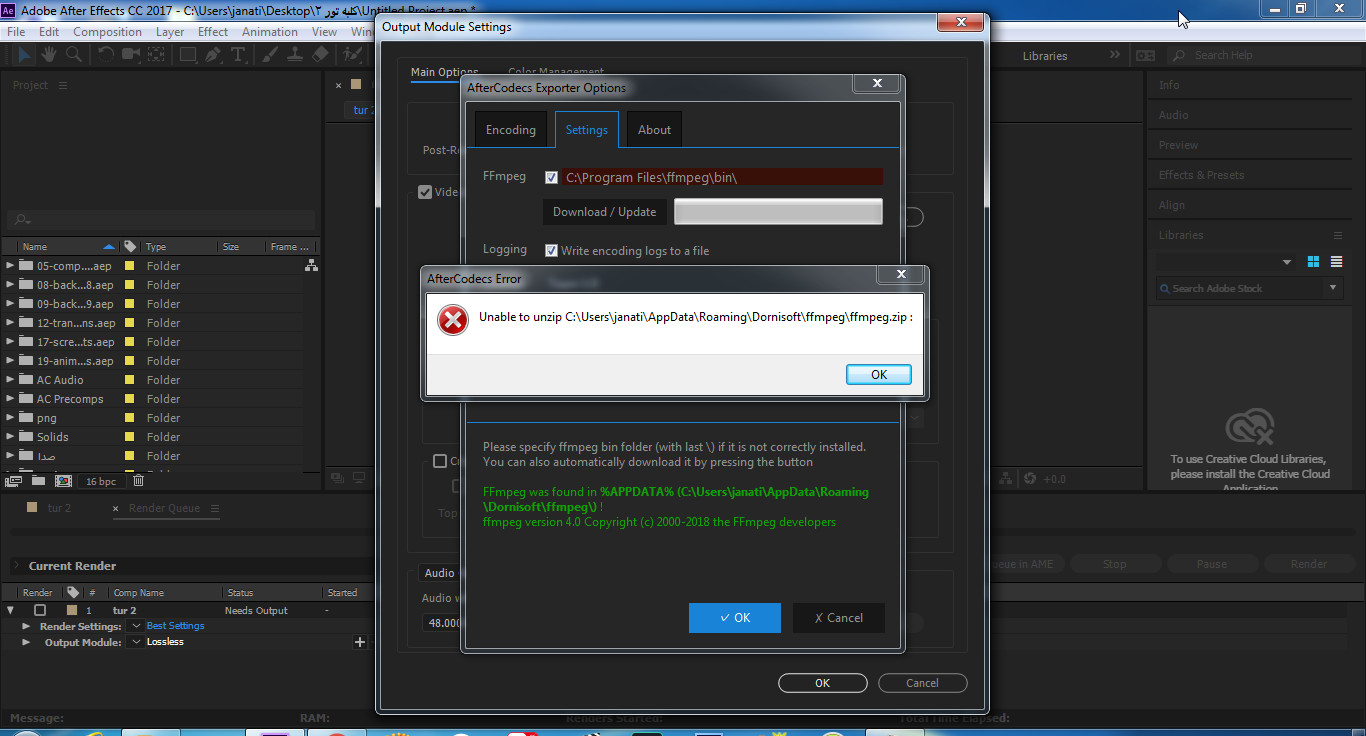Click the Download / Update button
Image resolution: width=1366 pixels, height=736 pixels.
[605, 212]
